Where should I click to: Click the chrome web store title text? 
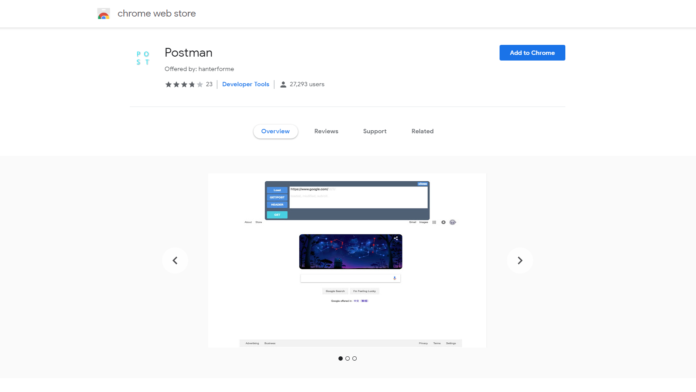pos(156,14)
